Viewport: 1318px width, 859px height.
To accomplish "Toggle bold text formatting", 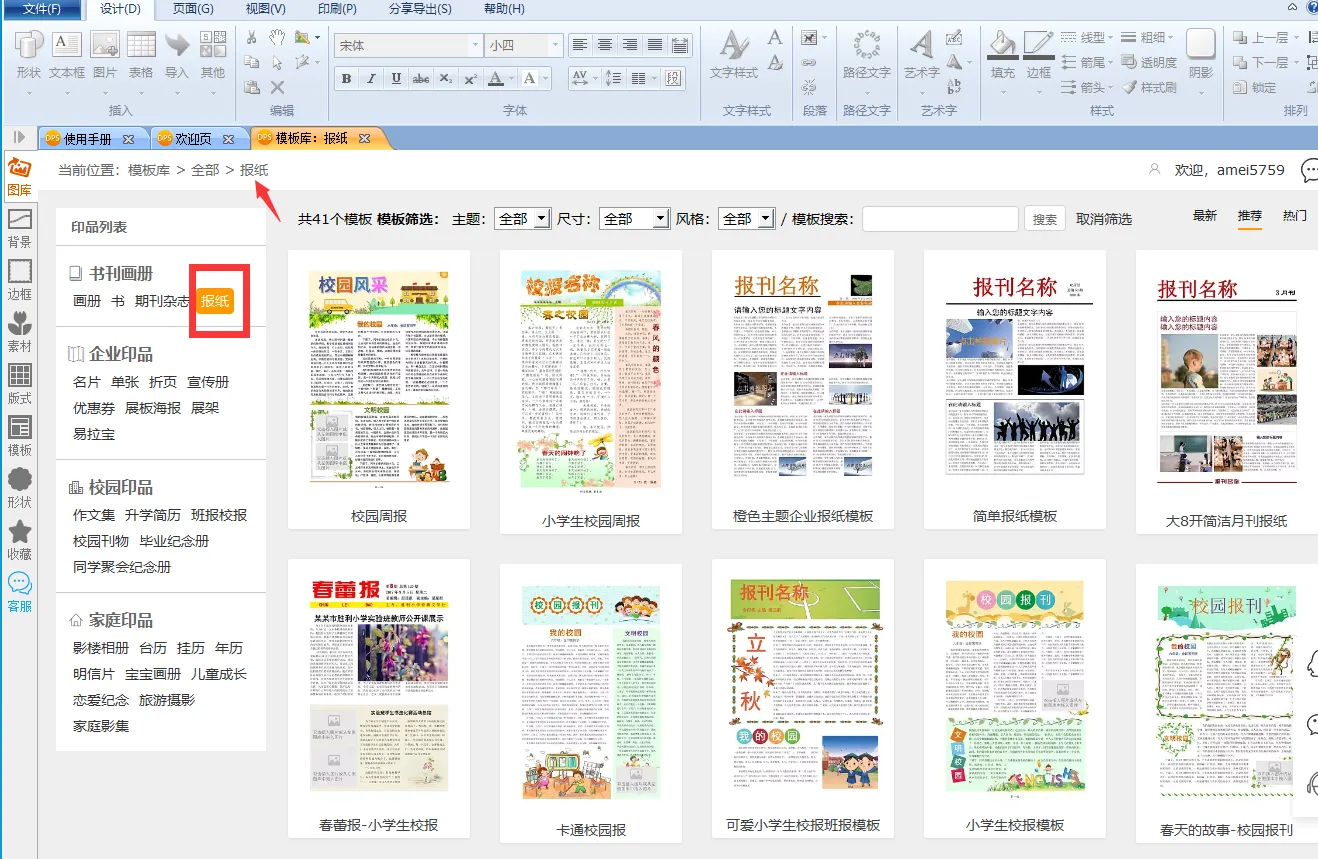I will (346, 79).
